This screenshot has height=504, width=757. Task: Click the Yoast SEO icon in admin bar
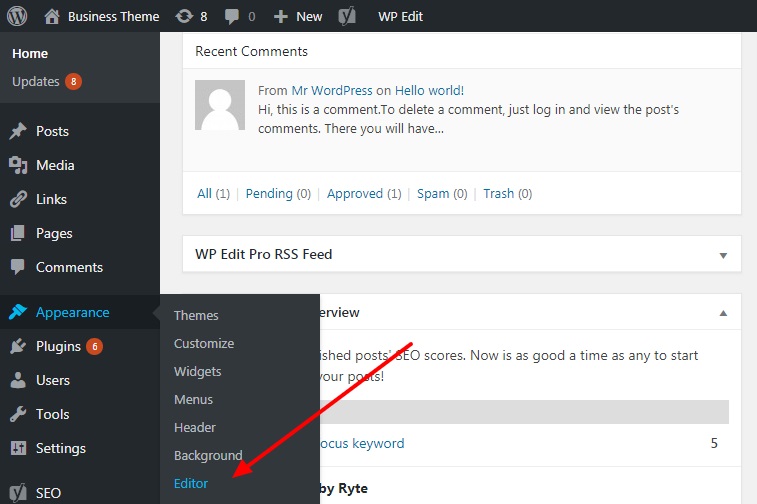[x=348, y=16]
